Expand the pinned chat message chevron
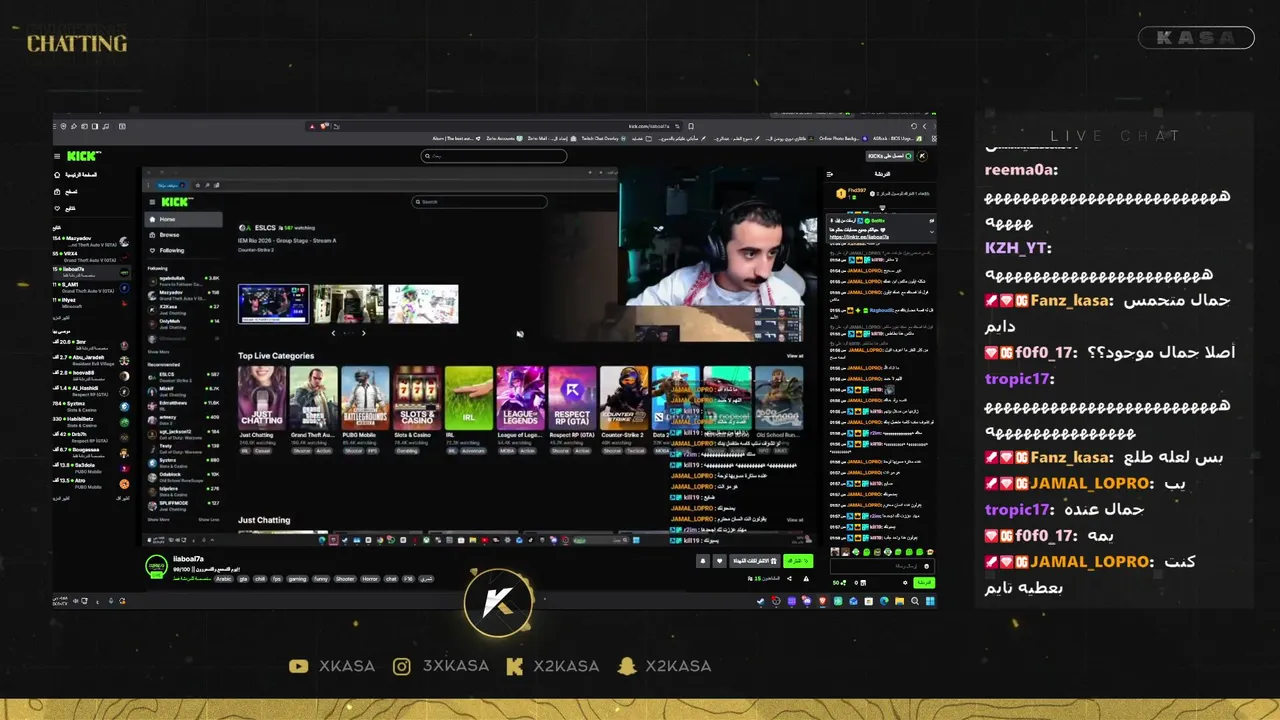 click(932, 232)
